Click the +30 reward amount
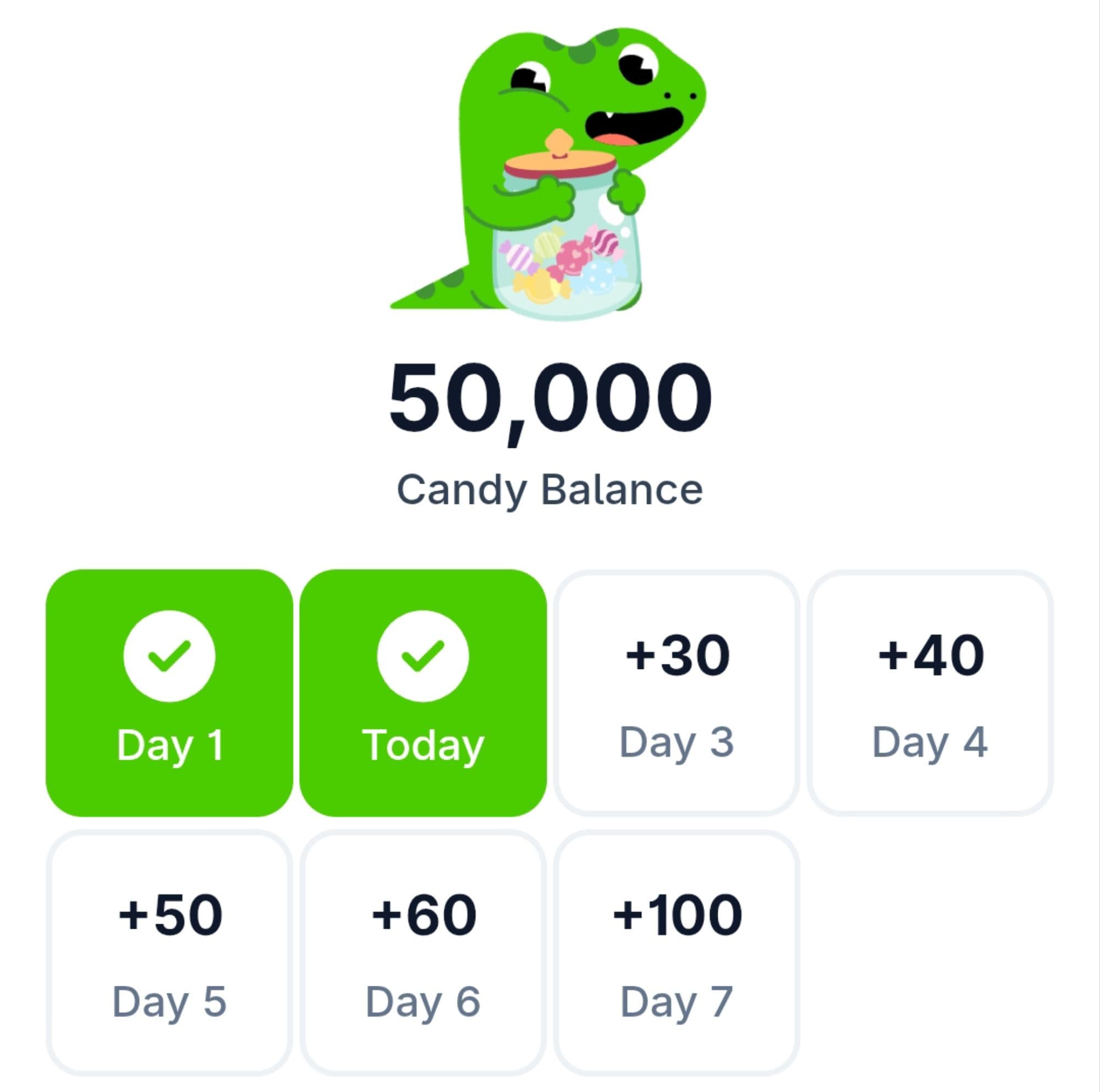 coord(677,656)
